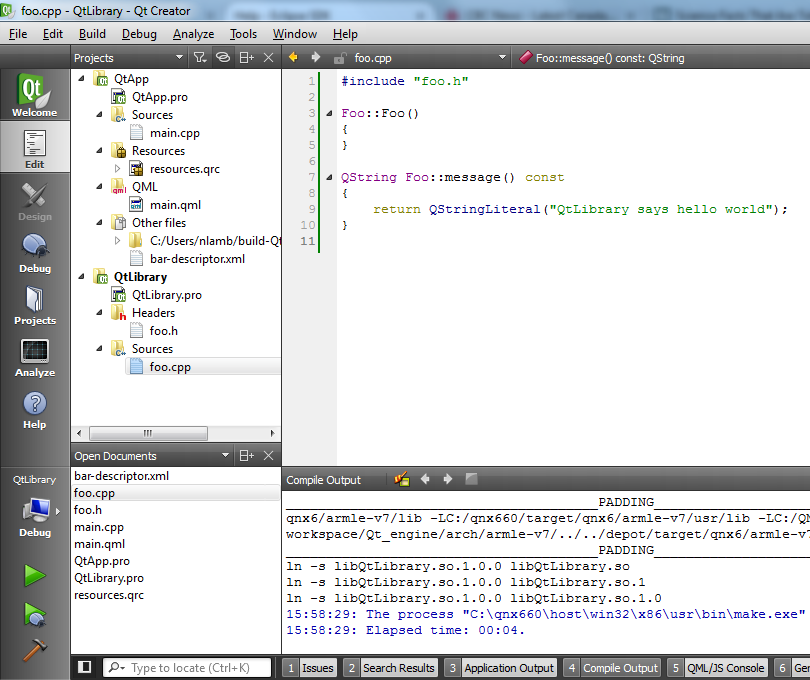Expand the resources.qrc tree item
The image size is (810, 680).
point(118,169)
